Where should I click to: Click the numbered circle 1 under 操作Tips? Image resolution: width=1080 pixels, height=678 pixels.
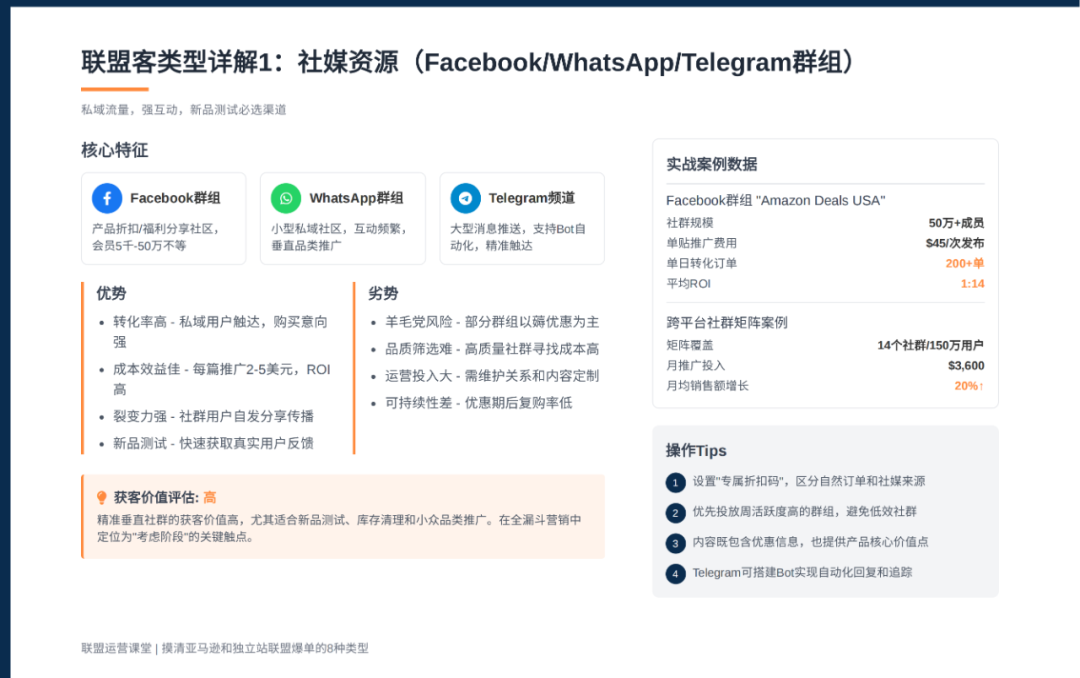coord(675,482)
